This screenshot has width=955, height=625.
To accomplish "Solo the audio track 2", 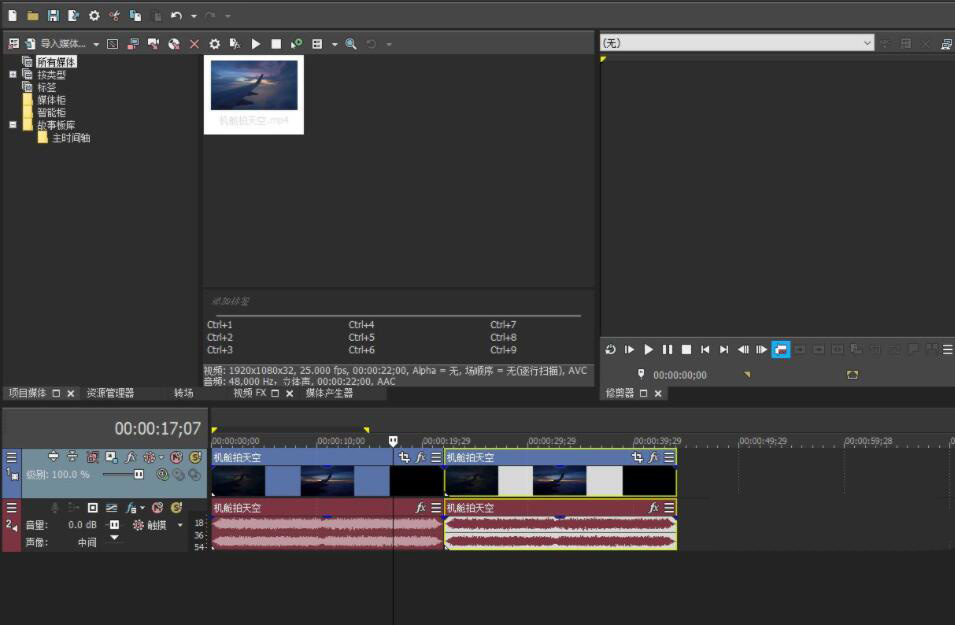I will point(174,508).
